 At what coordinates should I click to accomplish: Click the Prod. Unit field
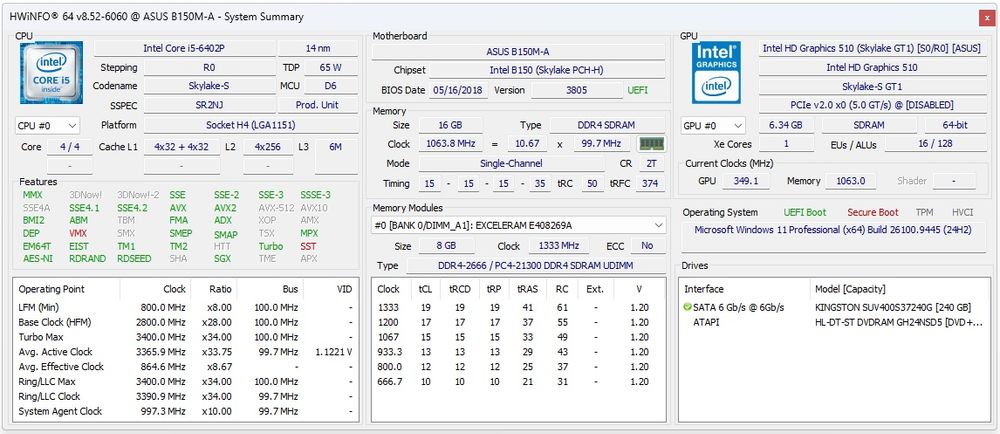[318, 105]
